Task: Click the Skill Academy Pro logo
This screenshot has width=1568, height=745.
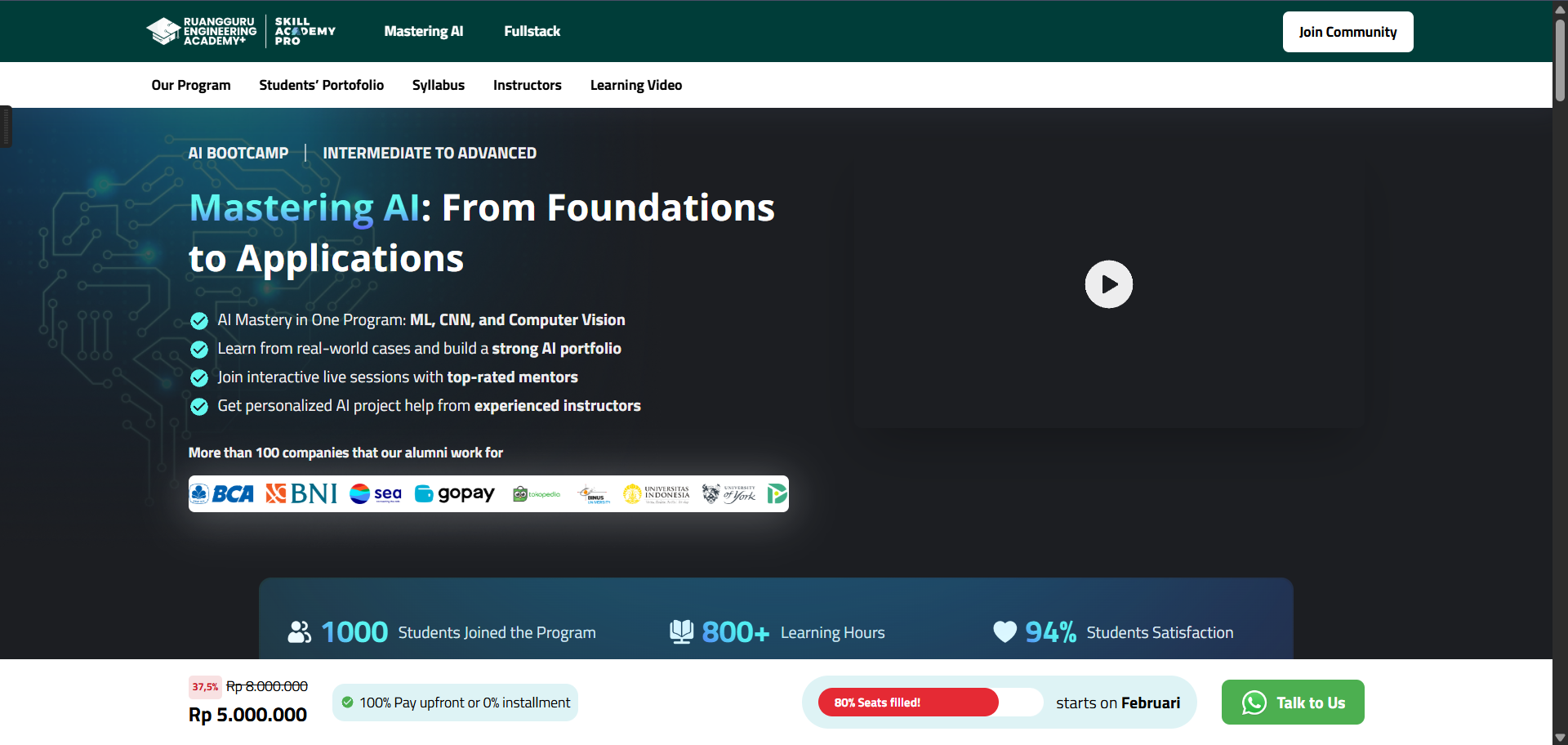Action: (305, 31)
